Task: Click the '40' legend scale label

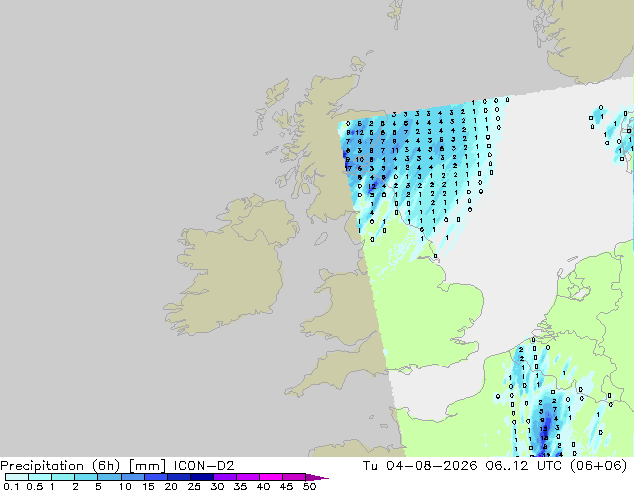Action: [x=263, y=486]
